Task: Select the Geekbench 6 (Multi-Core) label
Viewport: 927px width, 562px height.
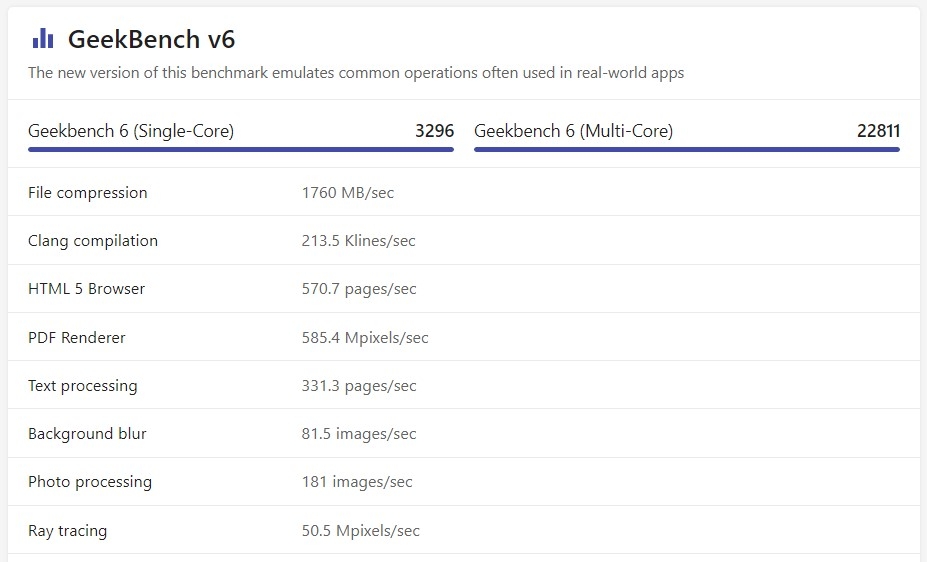Action: [x=573, y=131]
